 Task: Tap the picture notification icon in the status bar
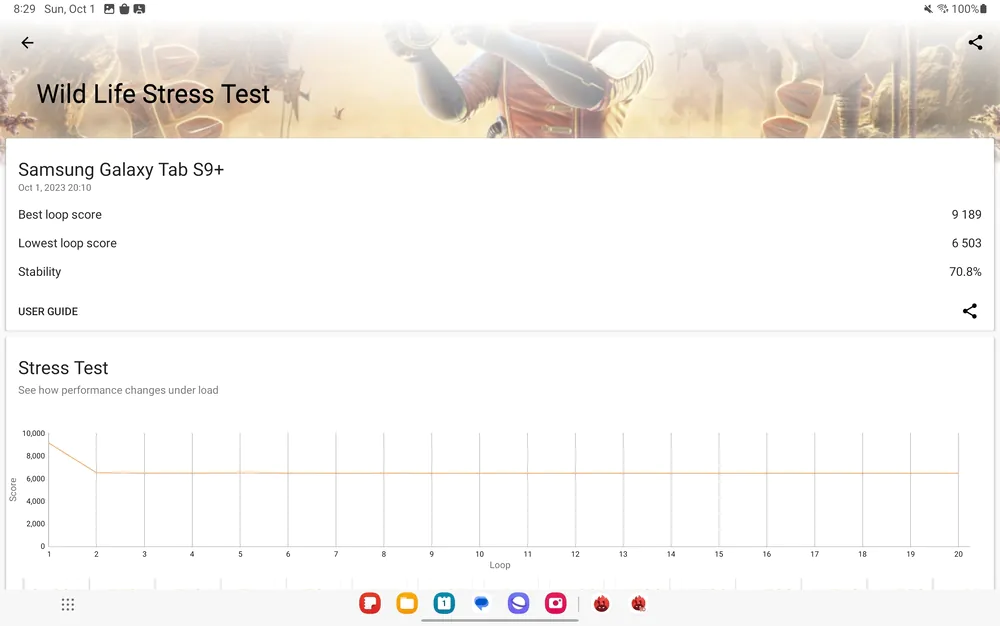coord(109,9)
